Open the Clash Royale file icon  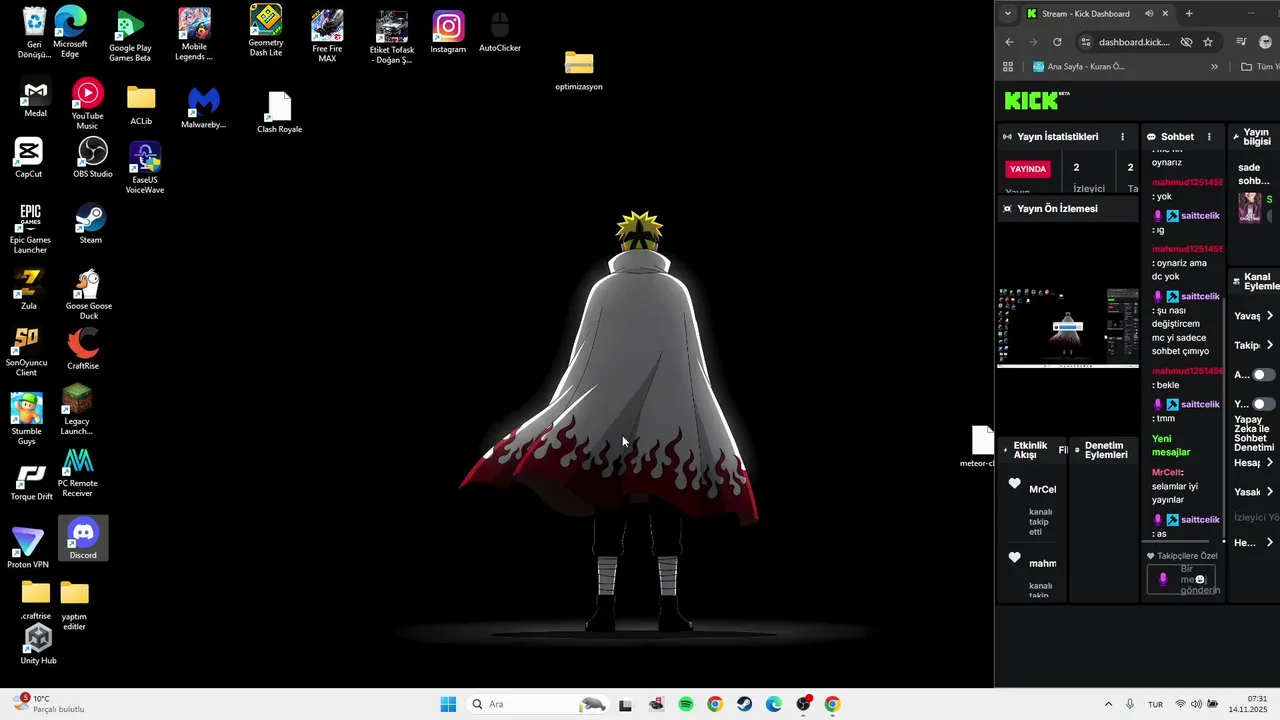[x=279, y=113]
